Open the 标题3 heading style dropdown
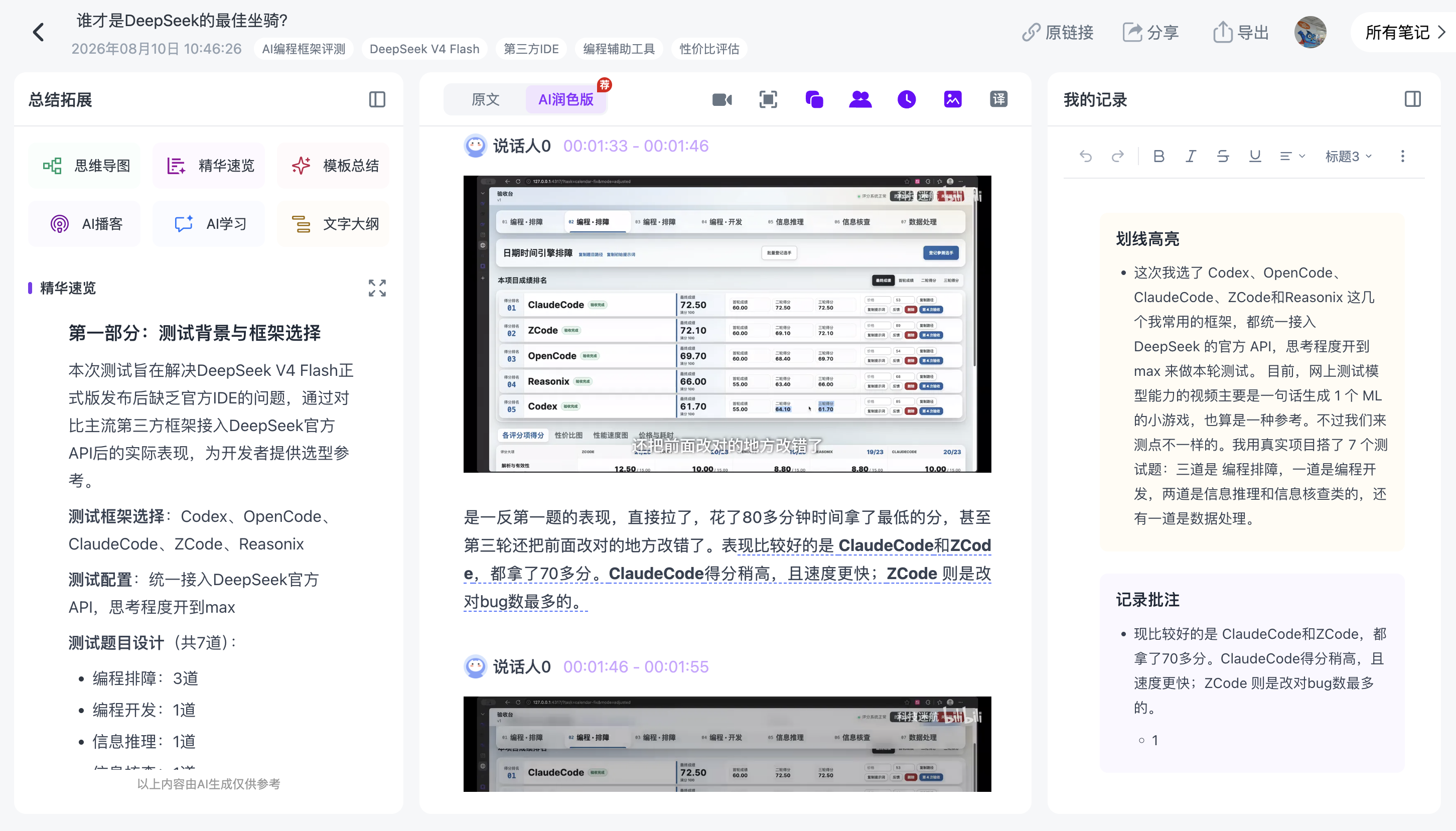The width and height of the screenshot is (1456, 831). (1349, 157)
